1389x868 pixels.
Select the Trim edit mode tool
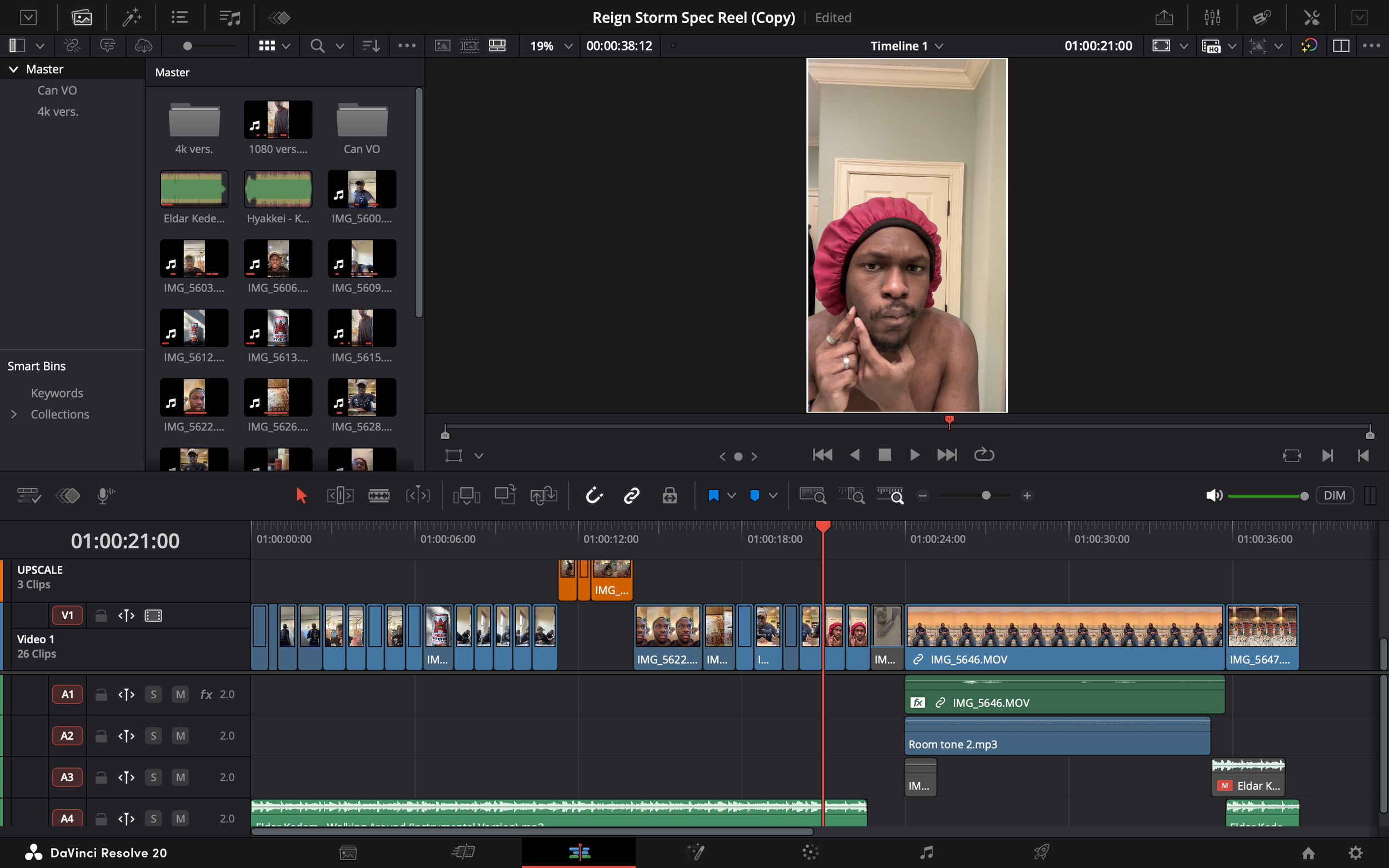pos(340,495)
